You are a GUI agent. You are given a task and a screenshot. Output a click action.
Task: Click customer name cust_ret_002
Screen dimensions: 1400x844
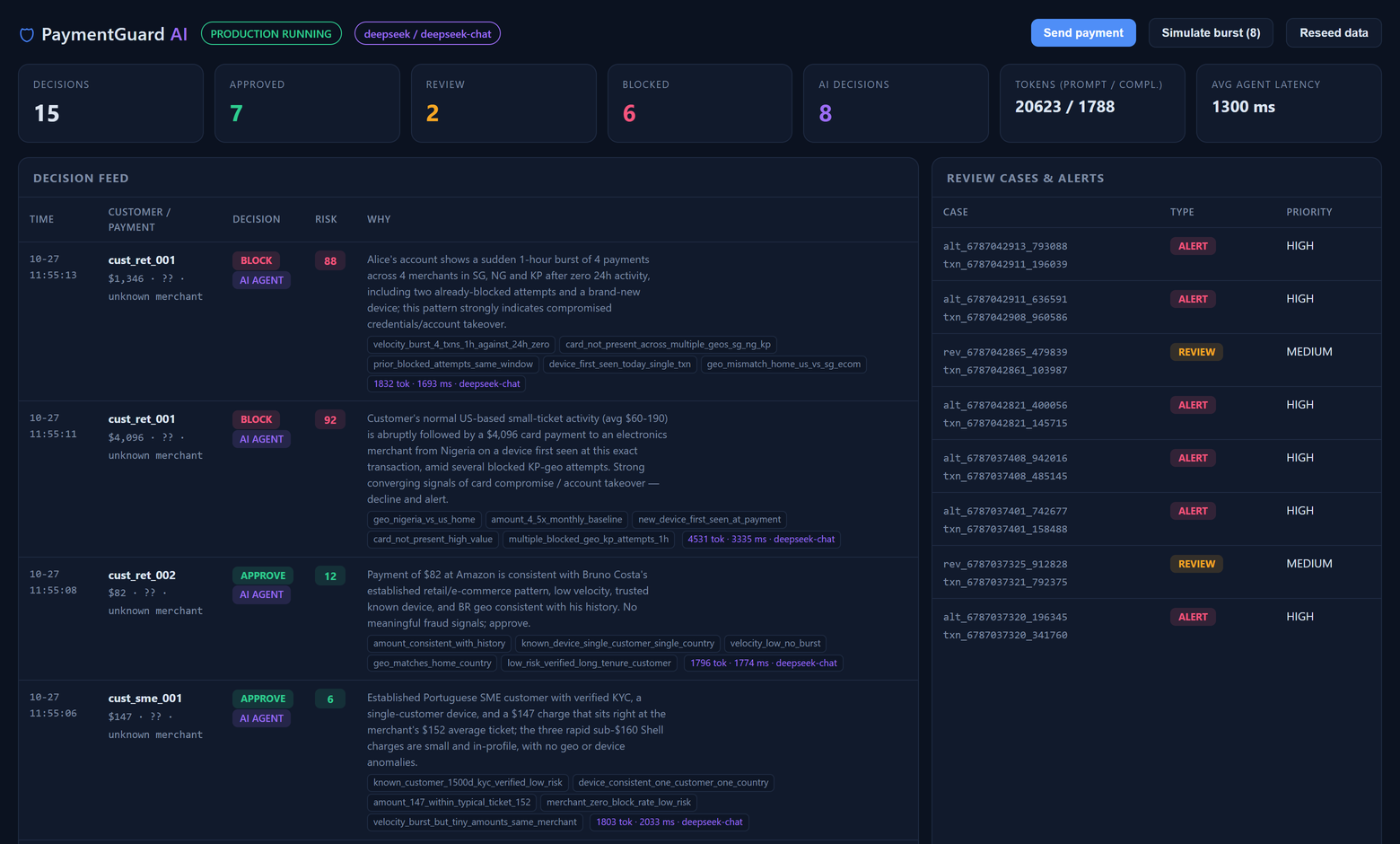coord(142,576)
